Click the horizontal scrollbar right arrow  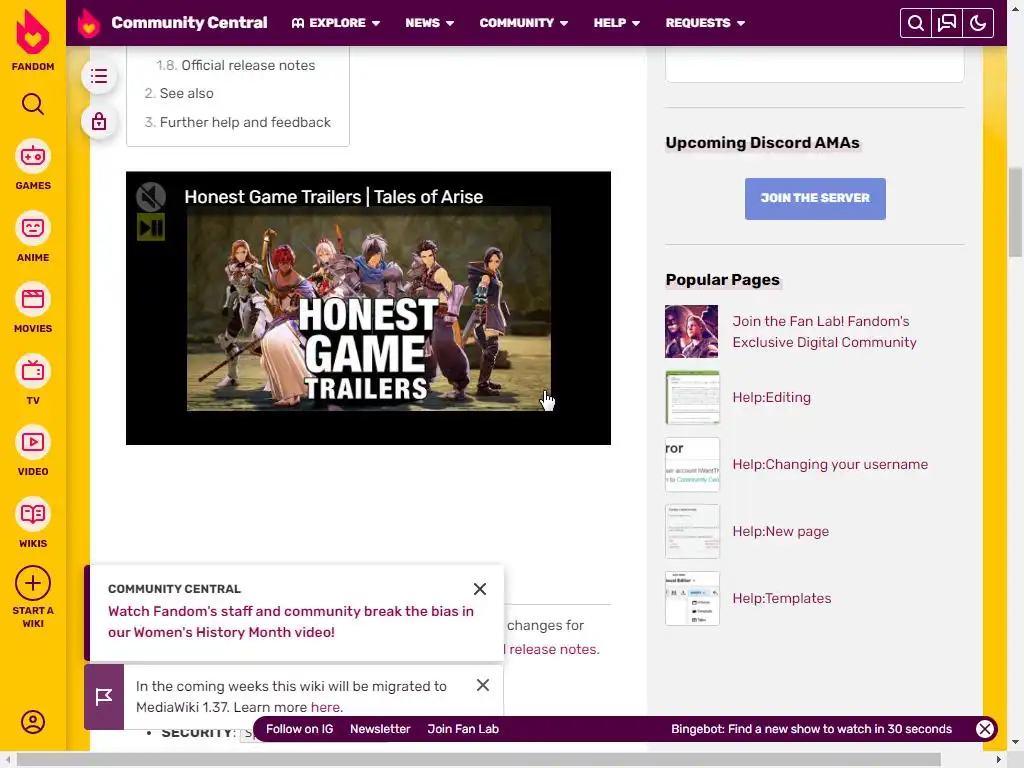(x=998, y=760)
